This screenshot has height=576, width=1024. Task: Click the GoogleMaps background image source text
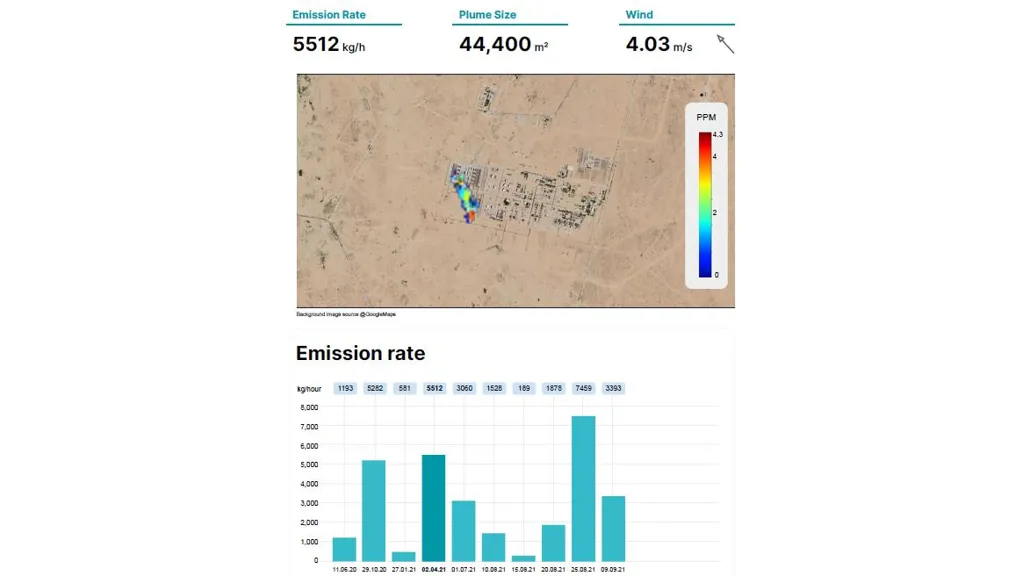click(346, 314)
